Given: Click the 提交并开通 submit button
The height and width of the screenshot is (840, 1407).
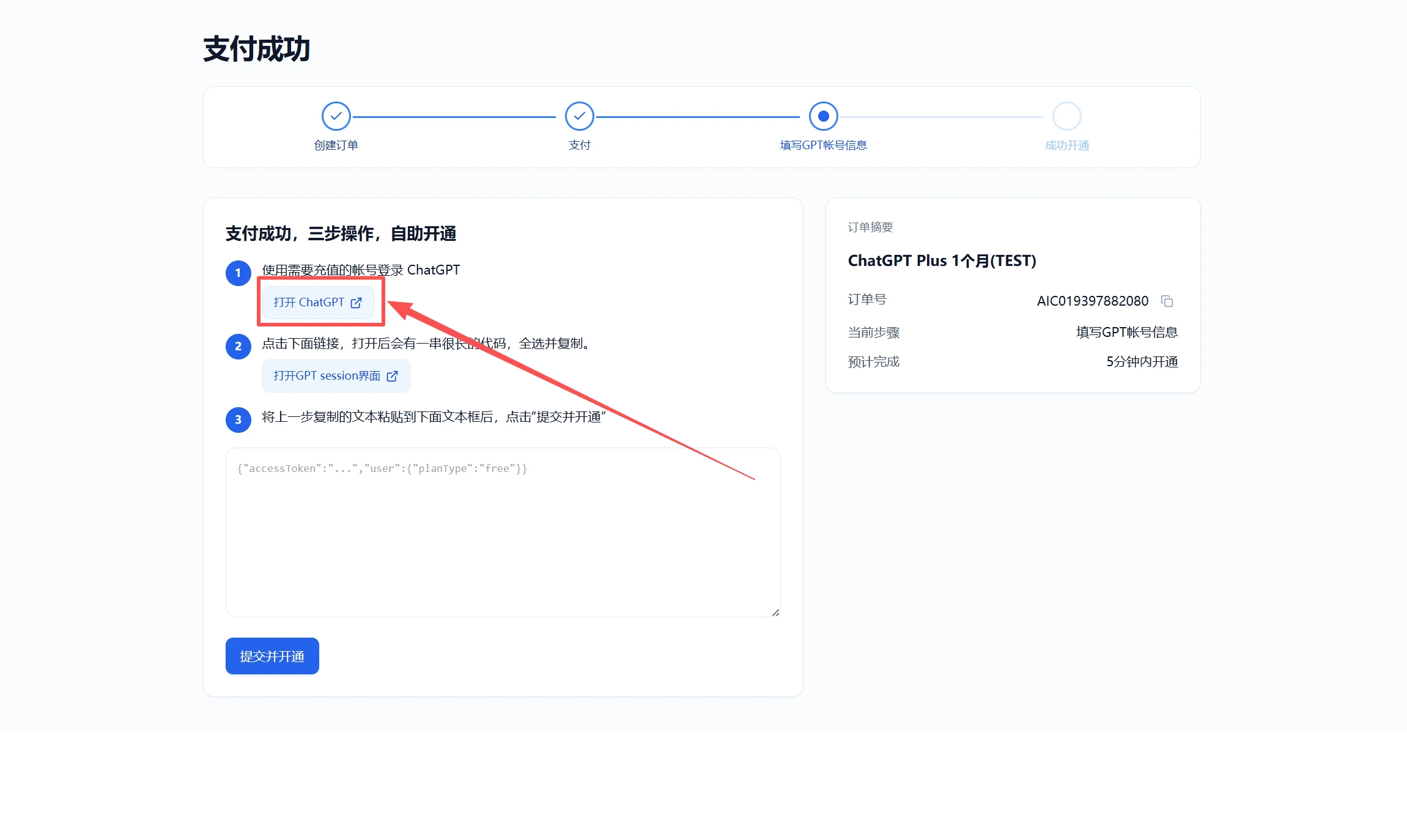Looking at the screenshot, I should pos(272,656).
